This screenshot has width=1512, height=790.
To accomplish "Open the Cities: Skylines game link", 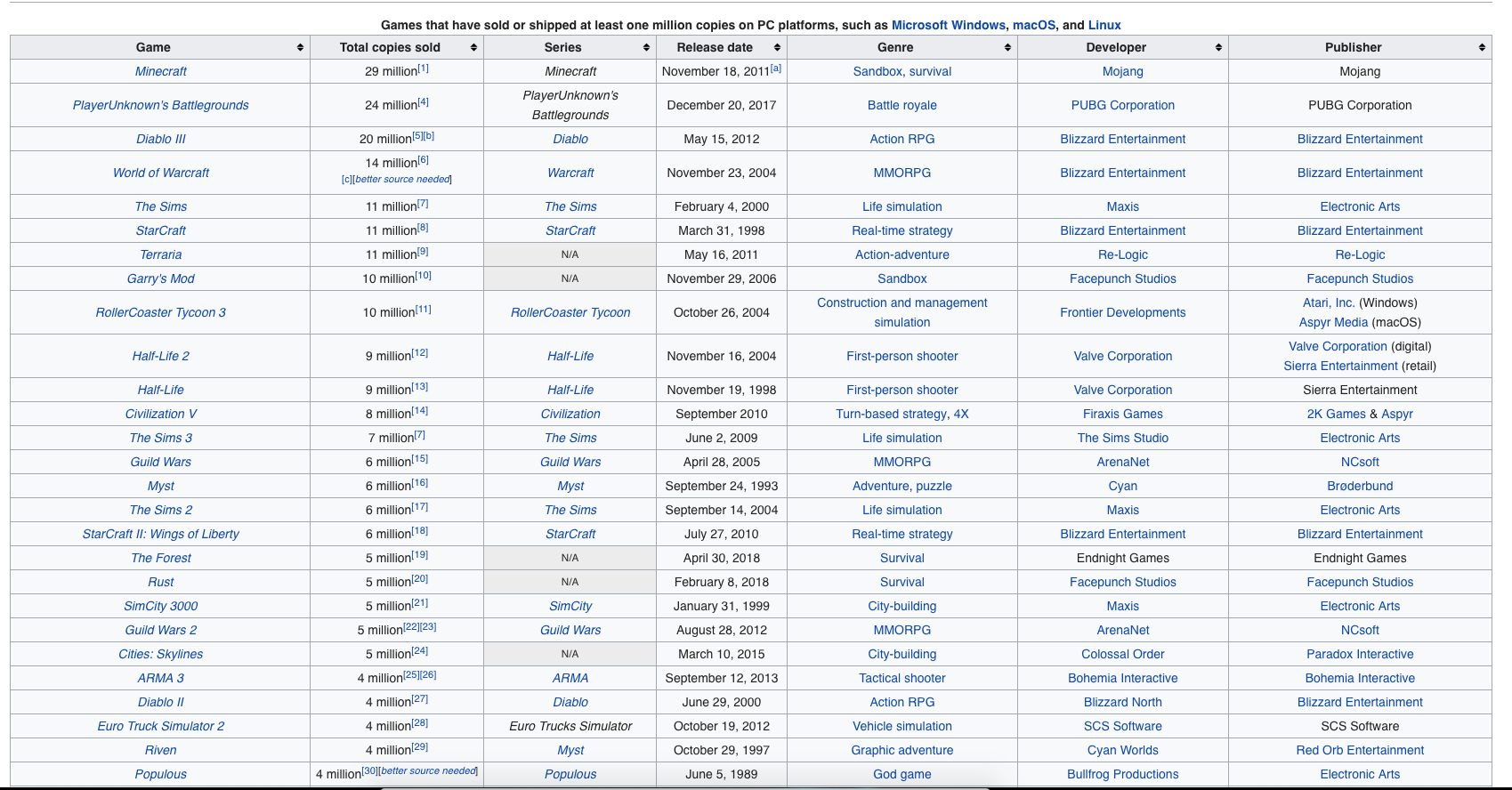I will point(161,654).
